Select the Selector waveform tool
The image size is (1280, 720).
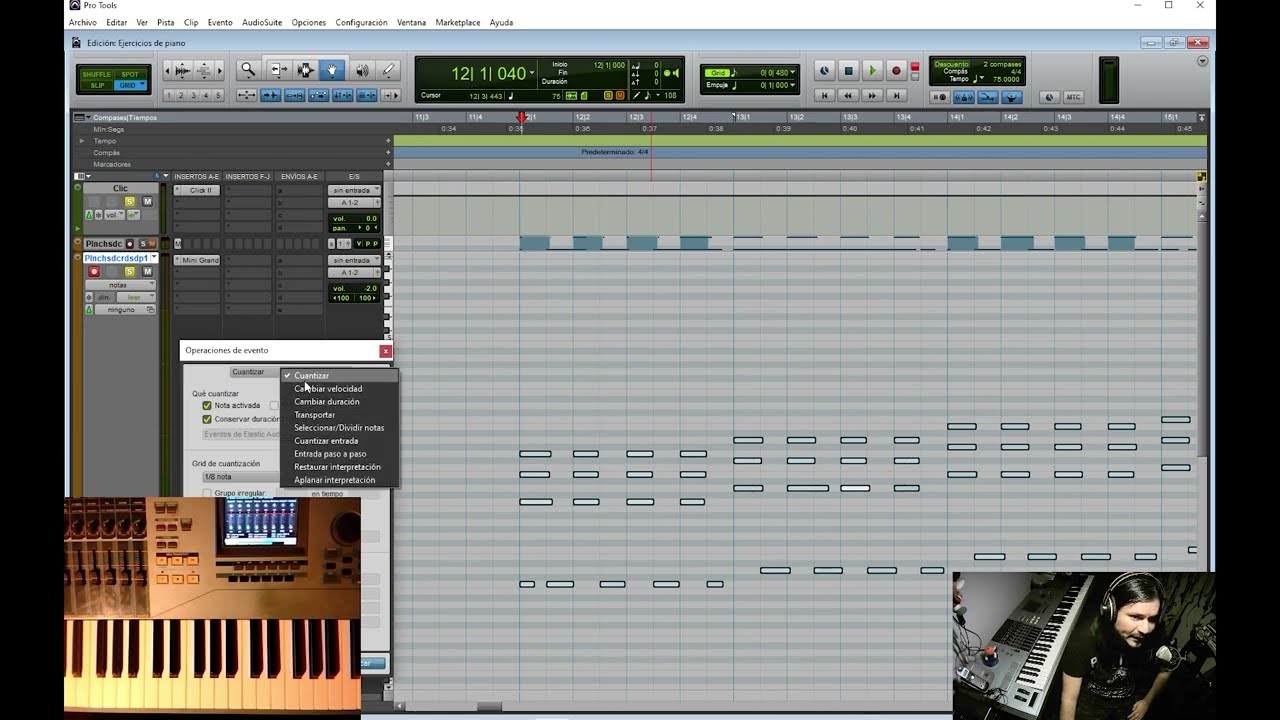pyautogui.click(x=306, y=70)
